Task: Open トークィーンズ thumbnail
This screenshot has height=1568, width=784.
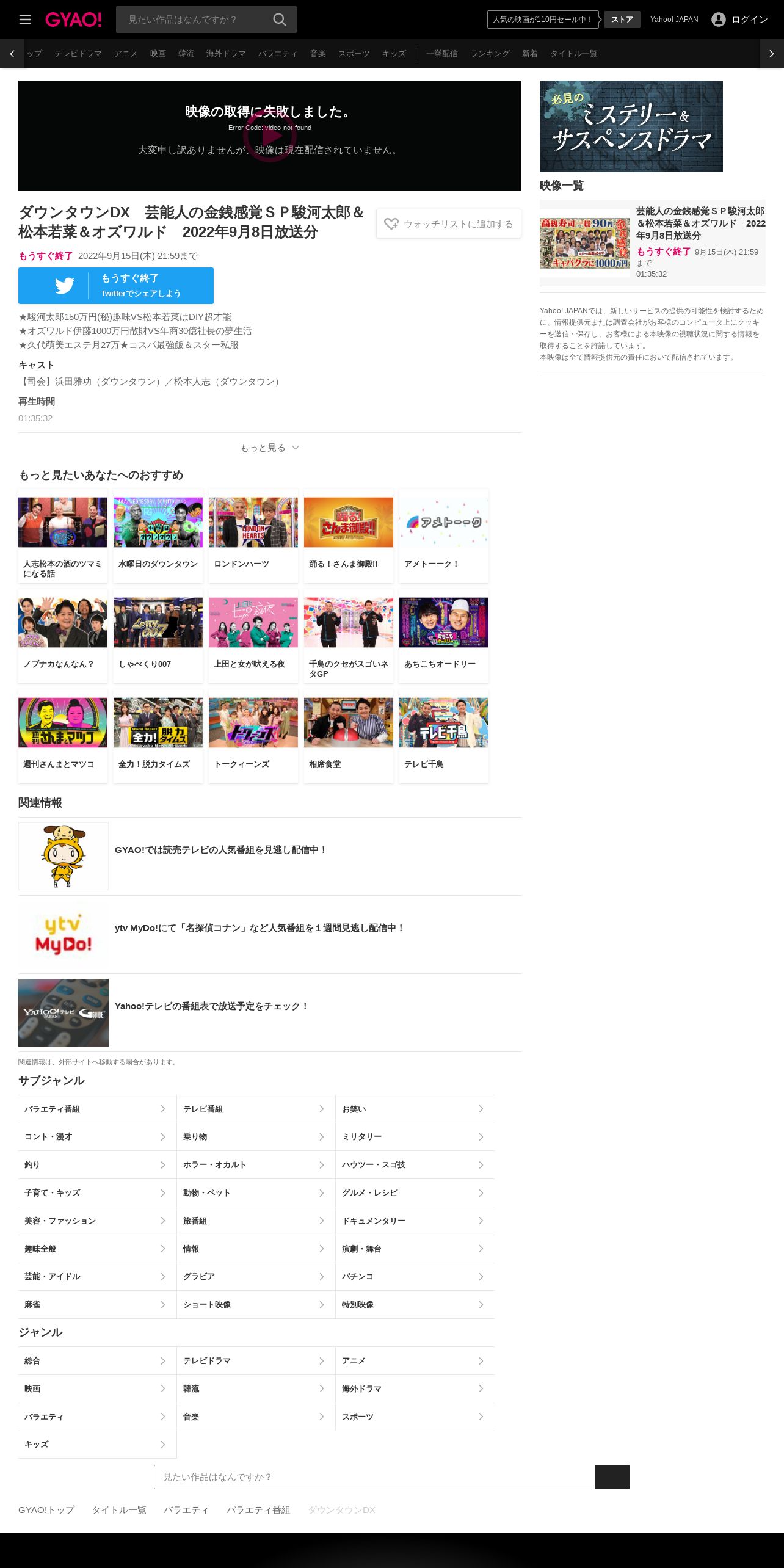Action: coord(253,722)
